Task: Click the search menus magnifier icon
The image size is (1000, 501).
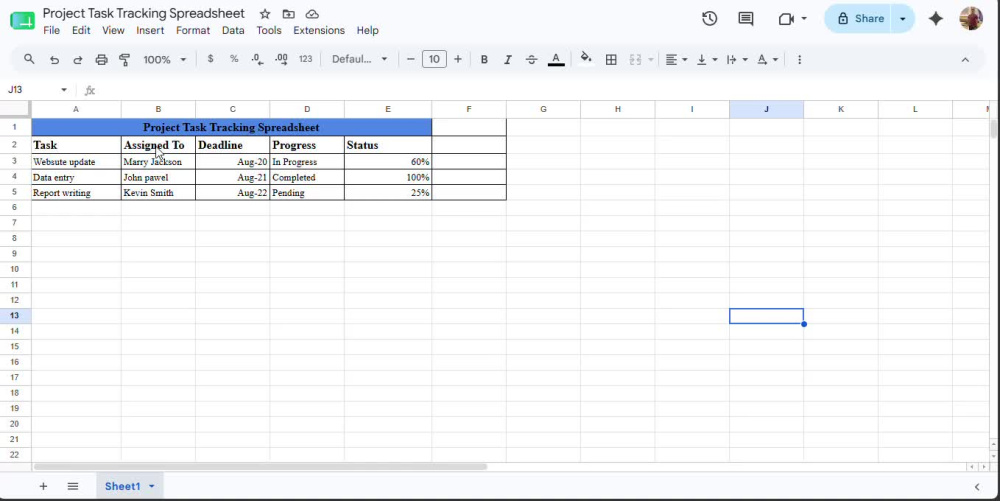Action: [29, 59]
